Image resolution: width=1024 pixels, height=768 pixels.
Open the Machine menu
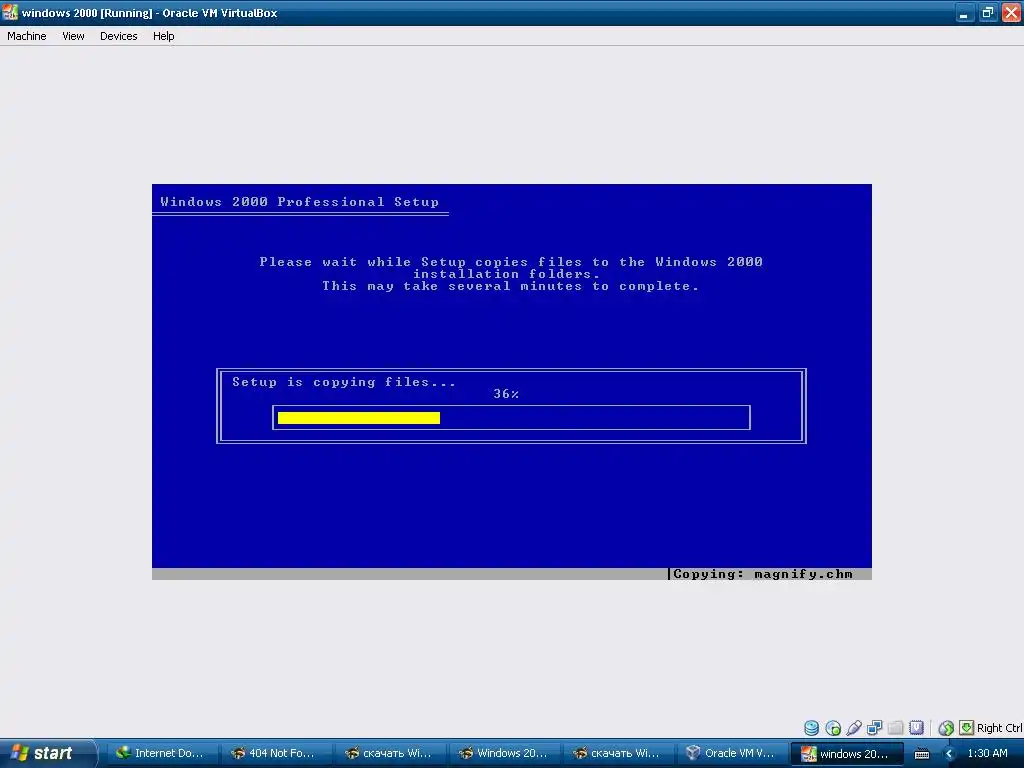[27, 36]
